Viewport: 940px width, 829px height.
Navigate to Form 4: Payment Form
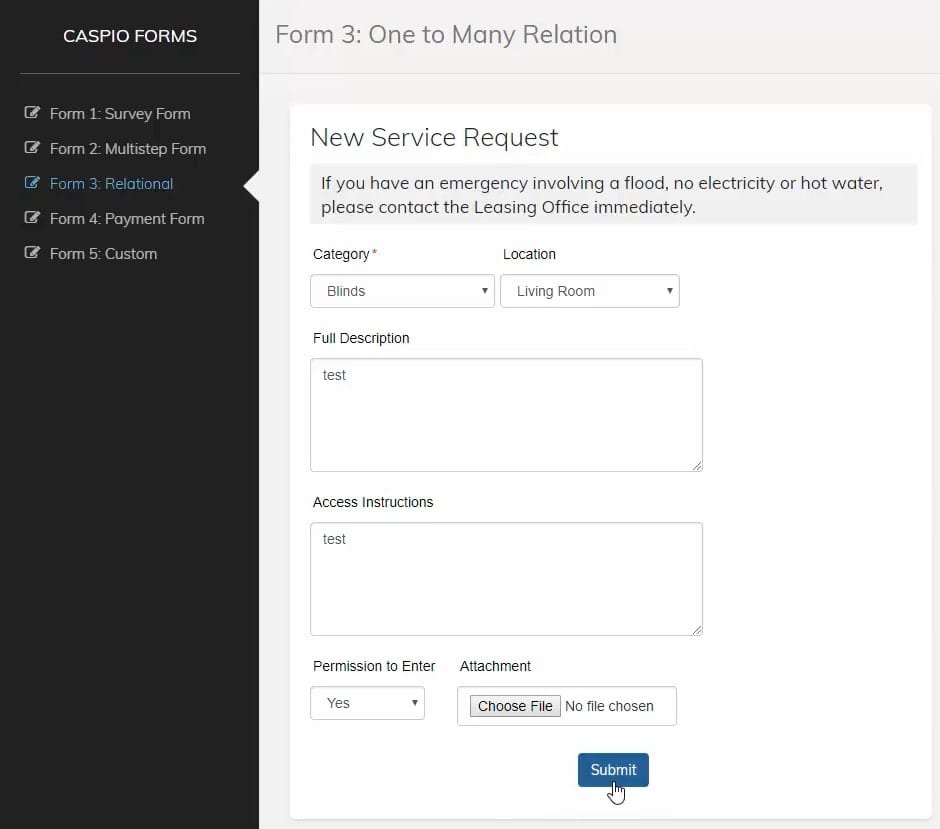pos(127,219)
